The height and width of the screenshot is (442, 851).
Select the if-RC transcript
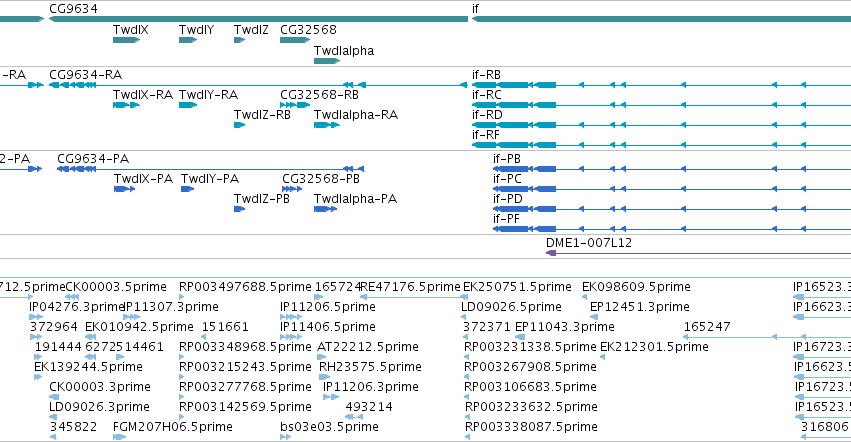click(661, 105)
